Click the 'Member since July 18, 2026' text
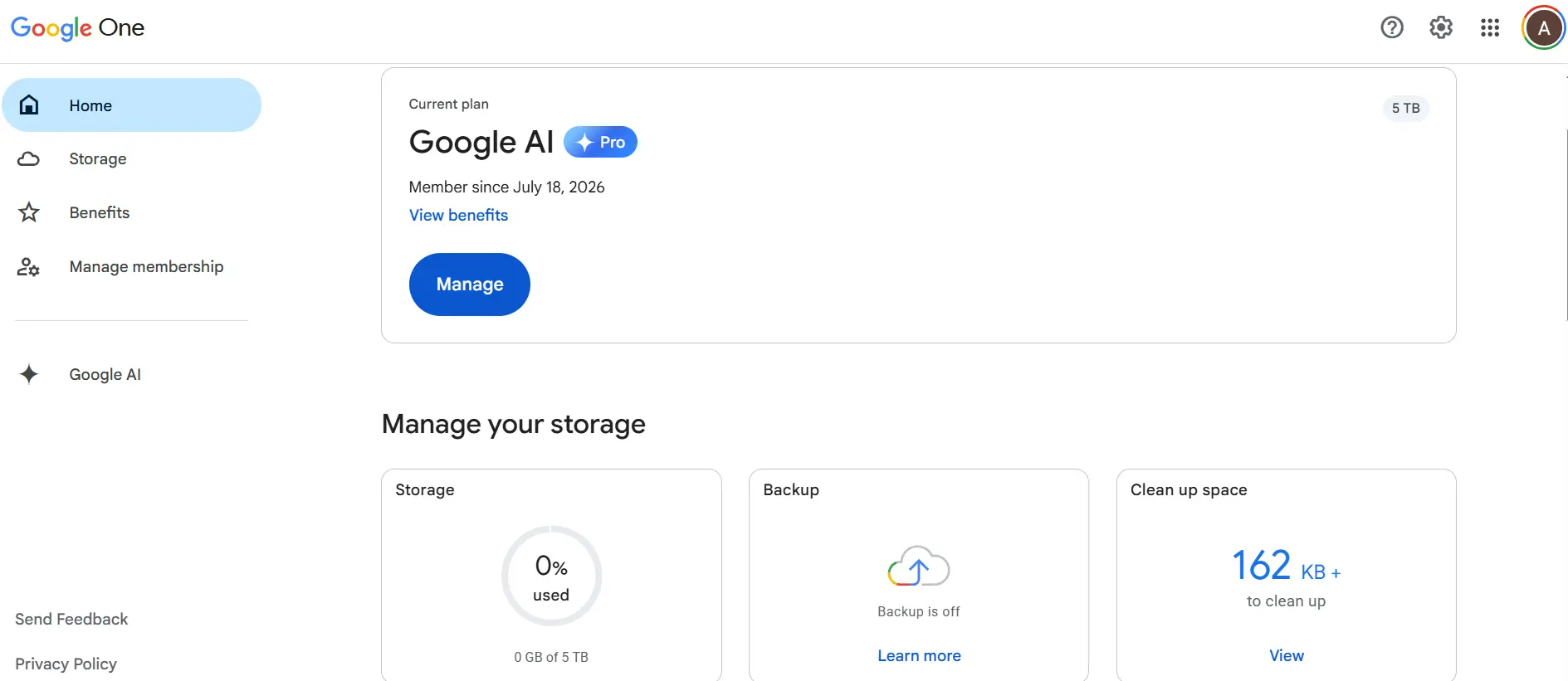Screen dimensions: 1568x681 click(506, 187)
